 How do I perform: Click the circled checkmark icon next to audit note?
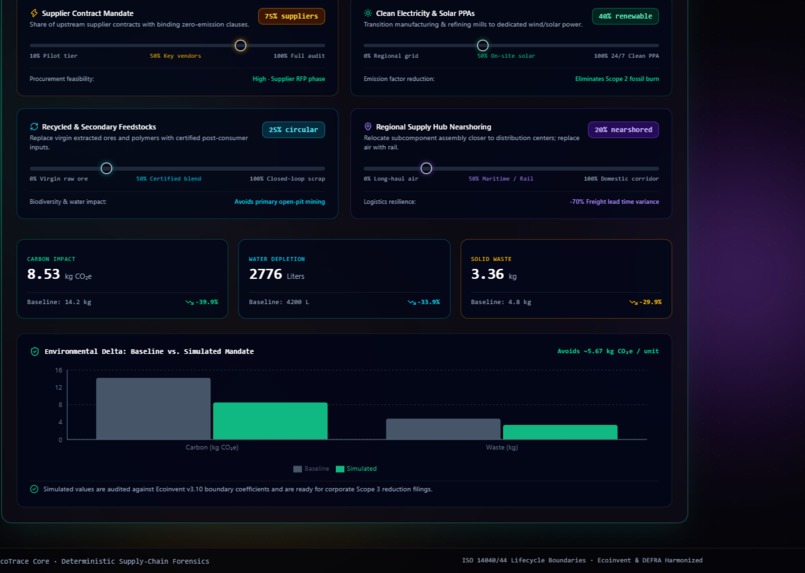click(x=34, y=489)
